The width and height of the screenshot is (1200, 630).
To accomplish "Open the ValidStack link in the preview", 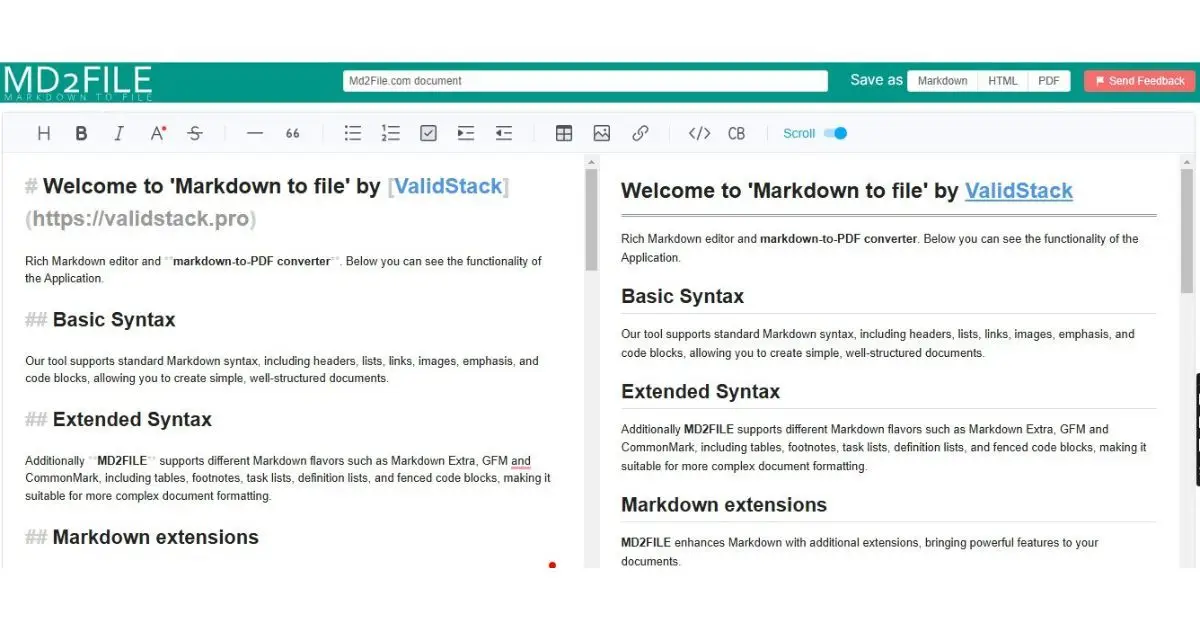I will 1018,190.
